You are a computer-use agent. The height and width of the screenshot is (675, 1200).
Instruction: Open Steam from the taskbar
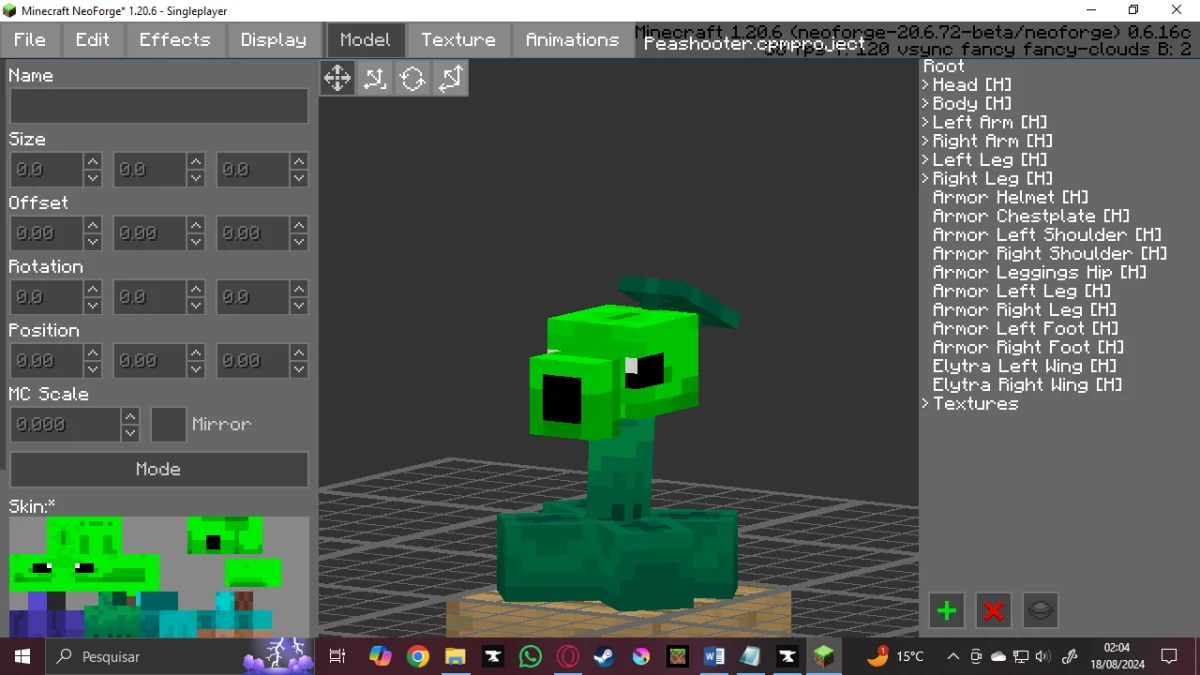tap(604, 656)
